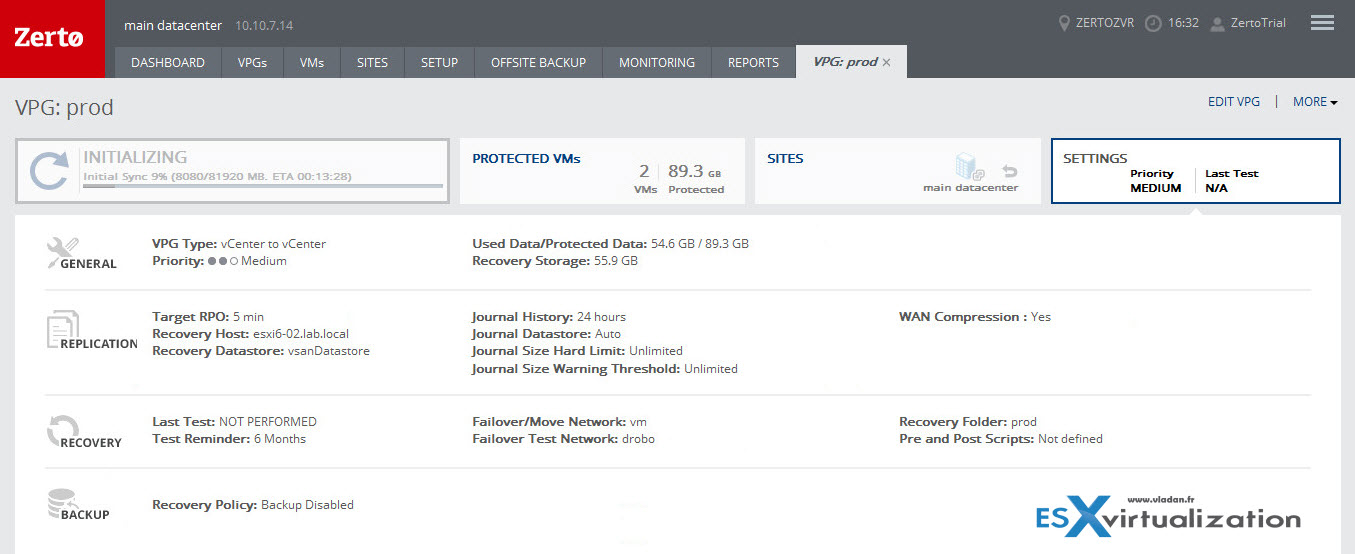This screenshot has height=554, width=1355.
Task: Close the VPG: prod tab
Action: 886,62
